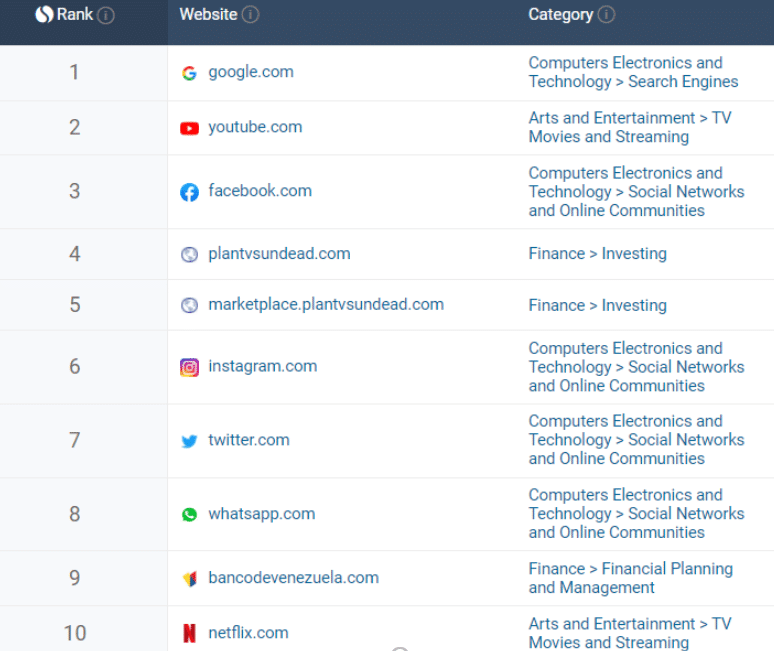Click the Twitter bird favicon
Viewport: 774px width, 651px height.
click(189, 441)
